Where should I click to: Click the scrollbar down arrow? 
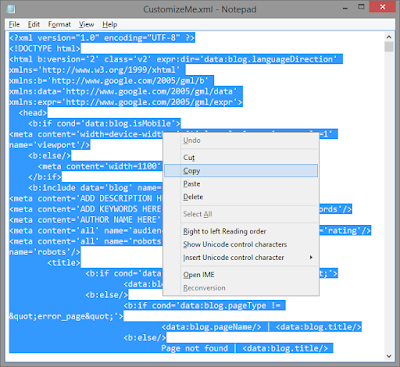[389, 356]
